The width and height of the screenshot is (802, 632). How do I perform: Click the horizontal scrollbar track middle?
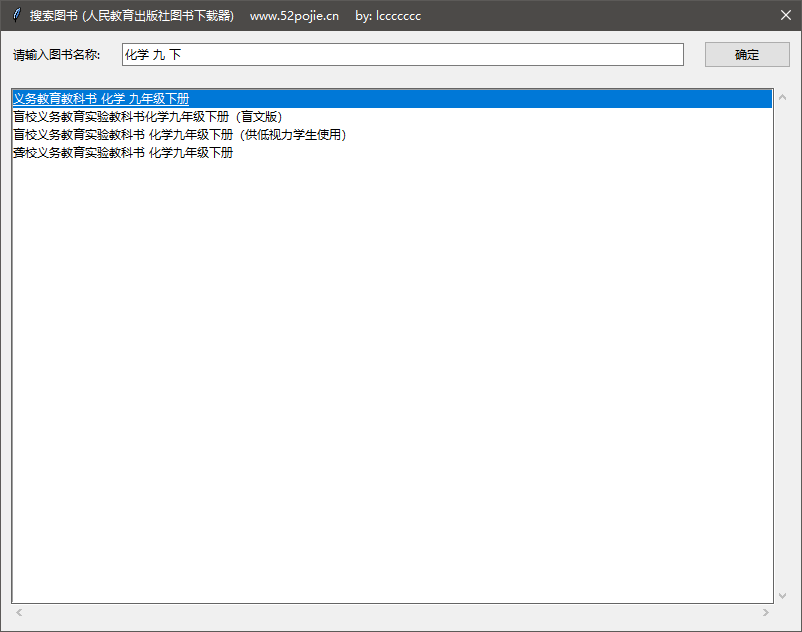(x=392, y=612)
